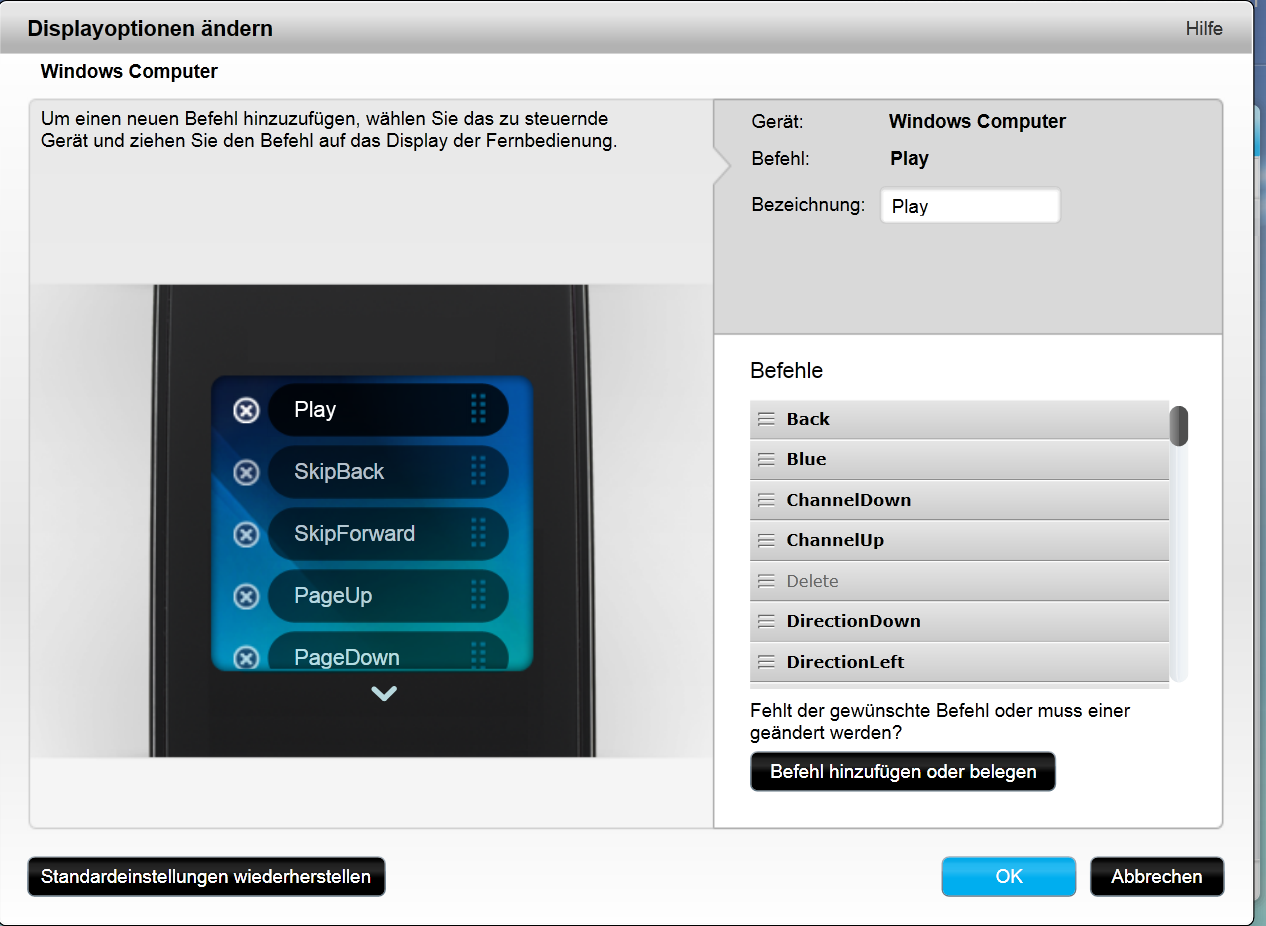The image size is (1266, 926).
Task: Click Standardeinstellungen wiederherstellen button
Action: click(206, 877)
